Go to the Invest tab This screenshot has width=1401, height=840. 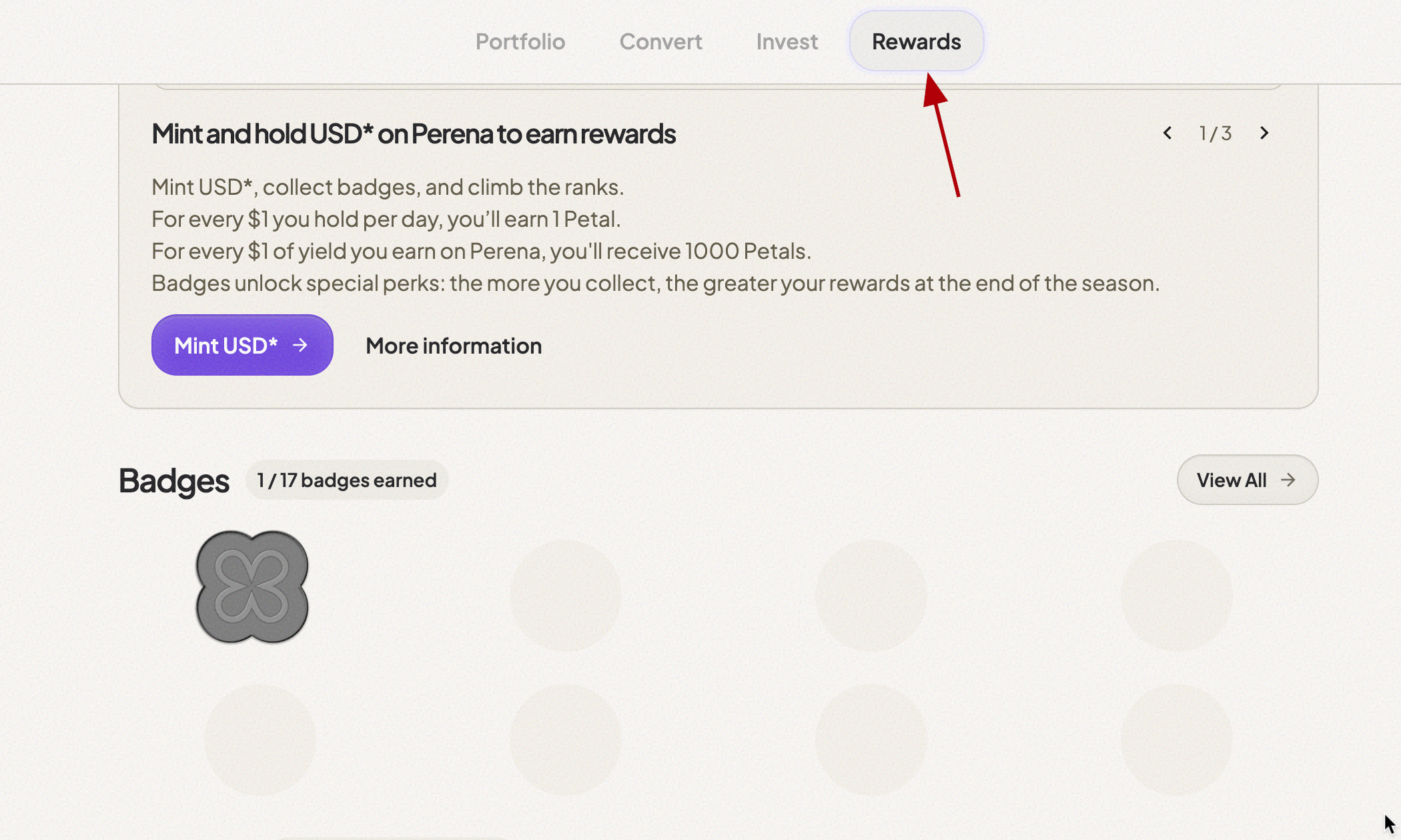pos(787,41)
